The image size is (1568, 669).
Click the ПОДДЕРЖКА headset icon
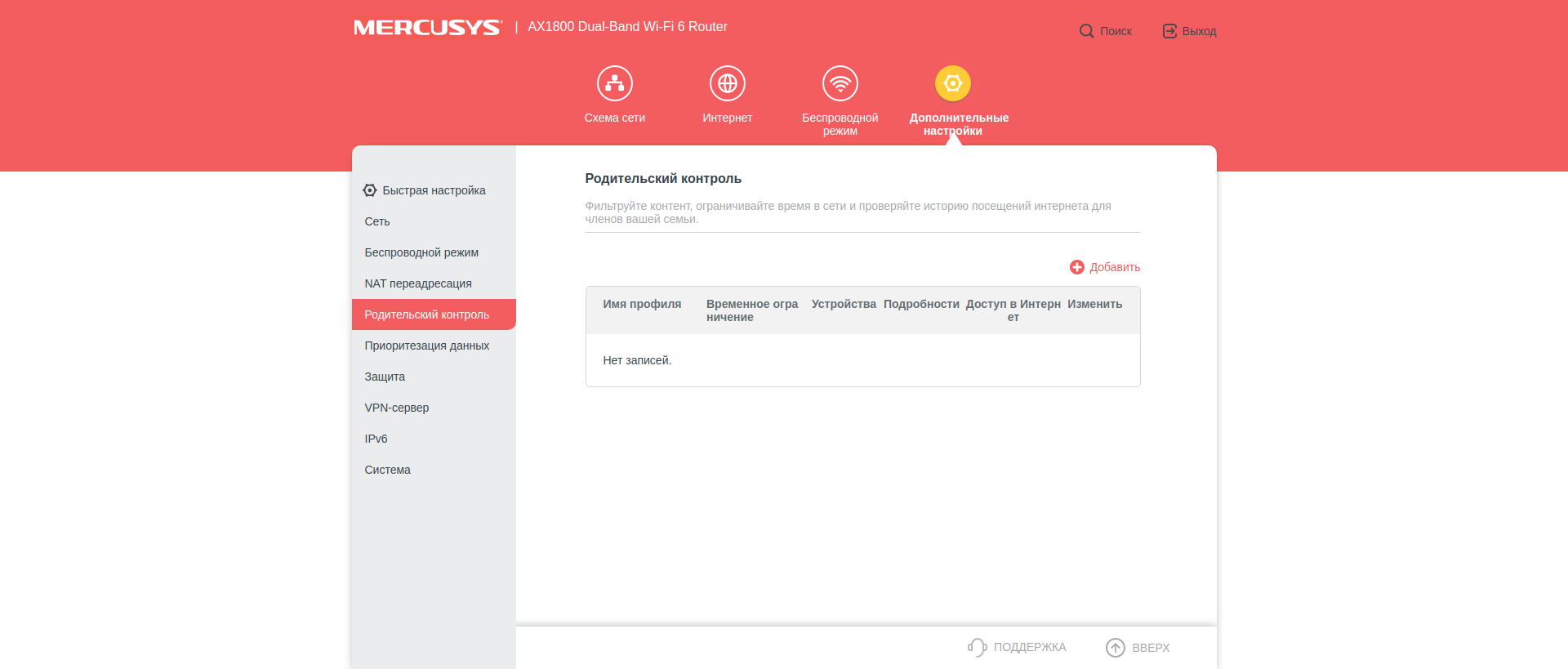click(x=977, y=647)
